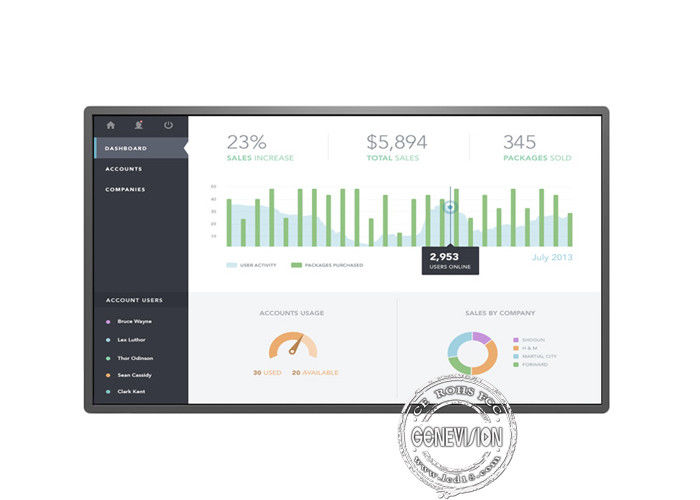This screenshot has width=700, height=500.
Task: Open the user profile icon in sidebar
Action: (x=139, y=125)
